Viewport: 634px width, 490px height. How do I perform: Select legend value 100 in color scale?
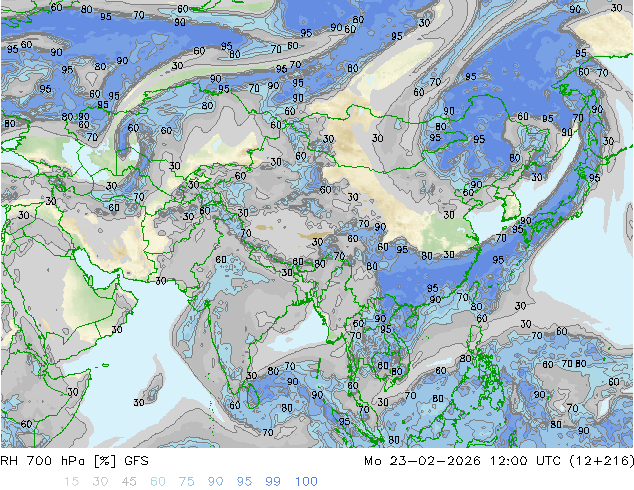click(306, 482)
